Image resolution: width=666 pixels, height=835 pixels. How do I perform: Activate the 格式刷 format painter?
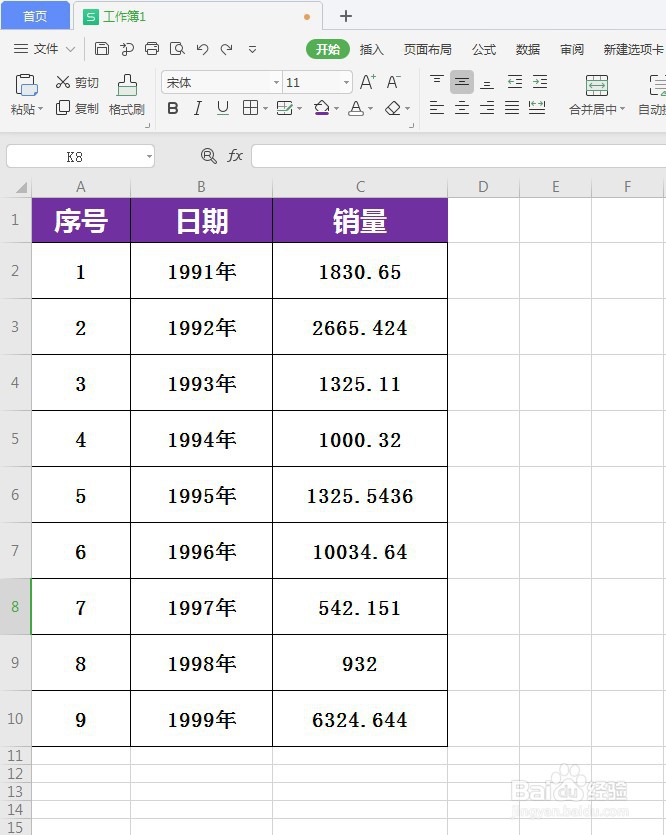tap(127, 95)
